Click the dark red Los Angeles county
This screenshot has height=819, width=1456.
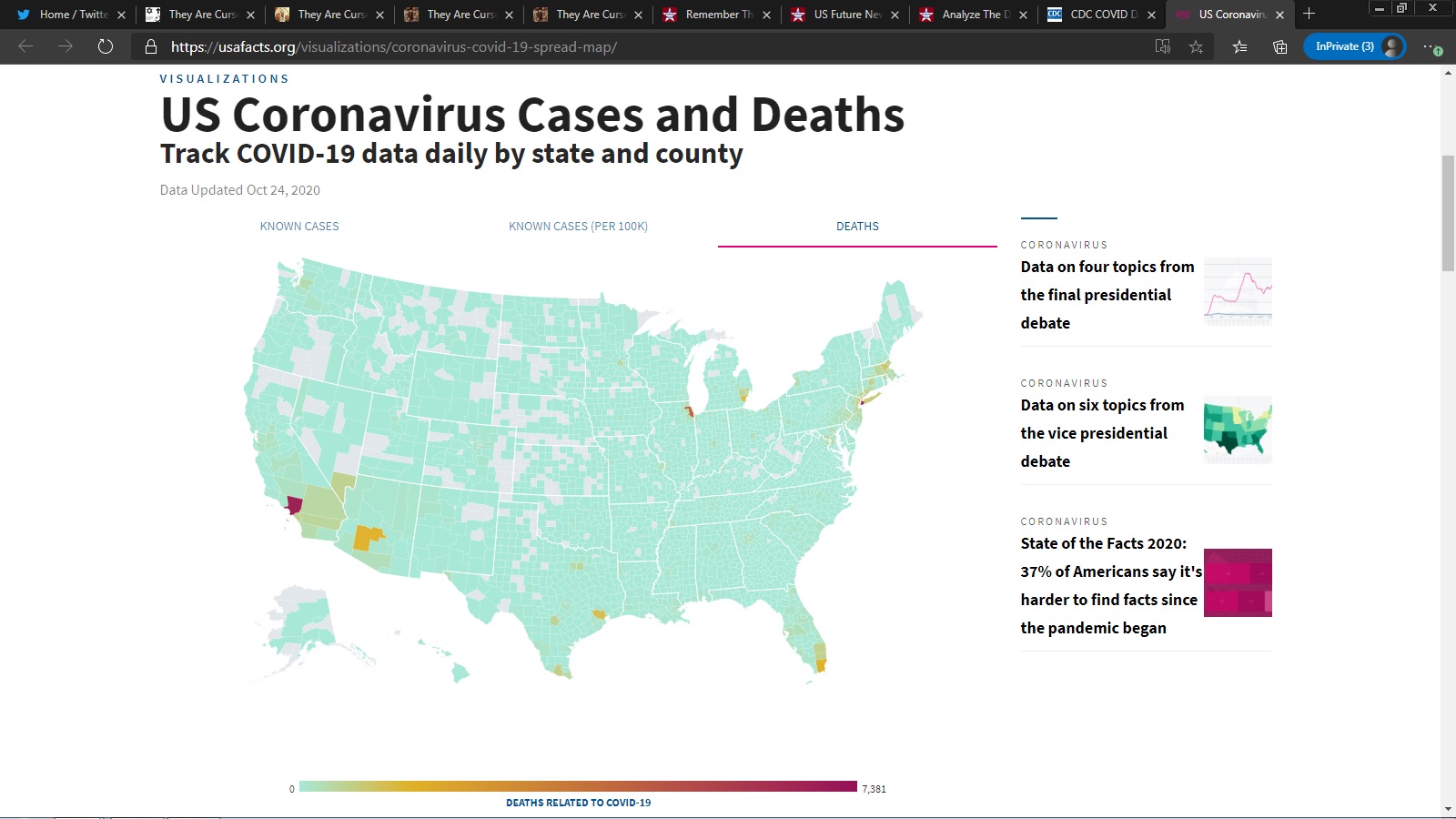[x=294, y=504]
